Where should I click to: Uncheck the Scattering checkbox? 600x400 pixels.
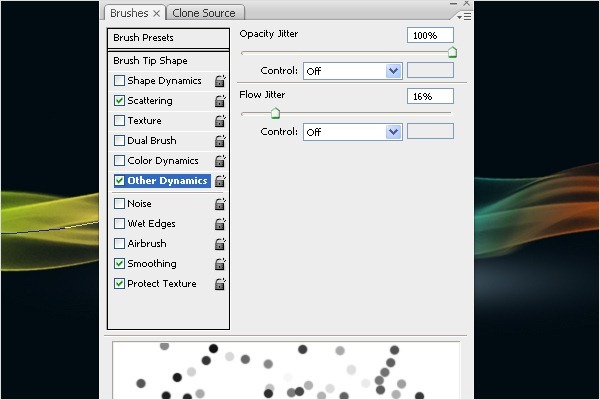119,101
